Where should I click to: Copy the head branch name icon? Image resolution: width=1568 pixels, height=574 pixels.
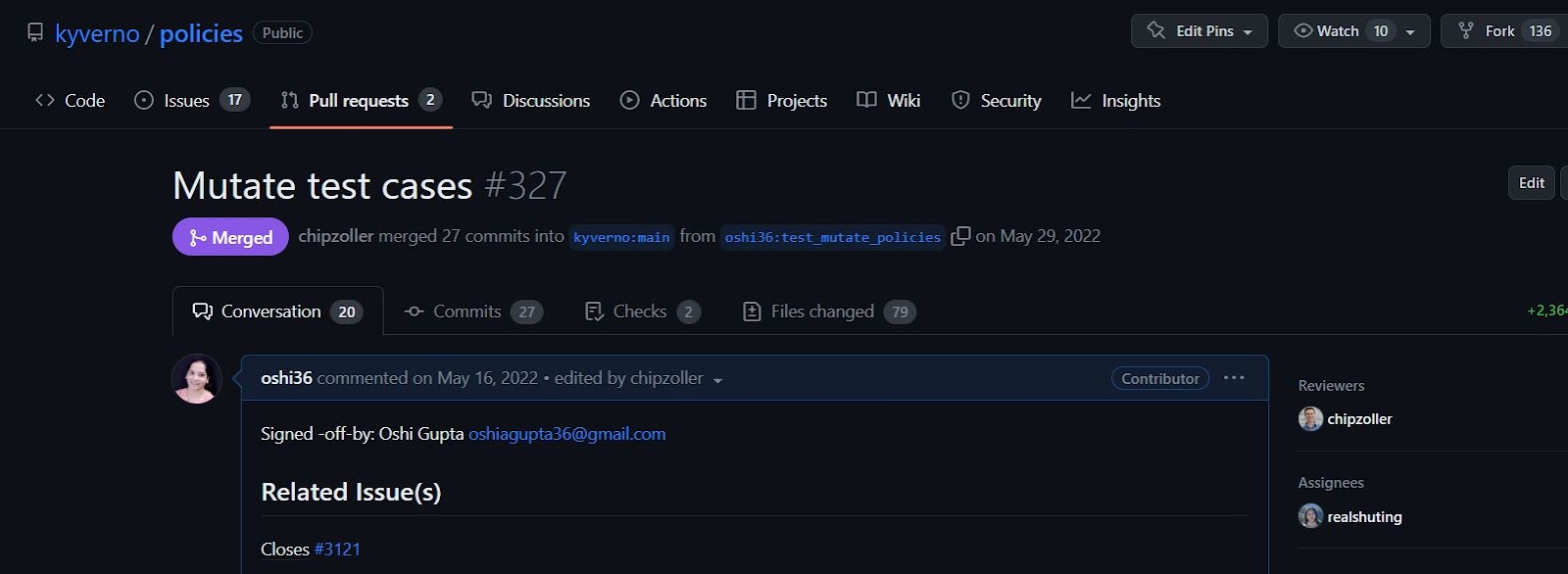click(960, 236)
